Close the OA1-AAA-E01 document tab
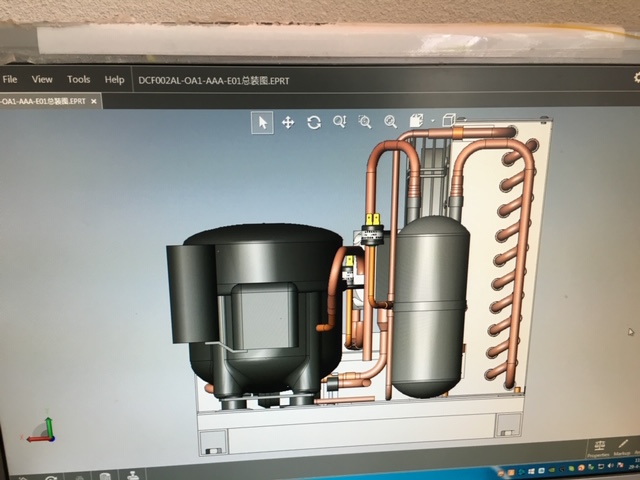640x480 pixels. pyautogui.click(x=94, y=101)
